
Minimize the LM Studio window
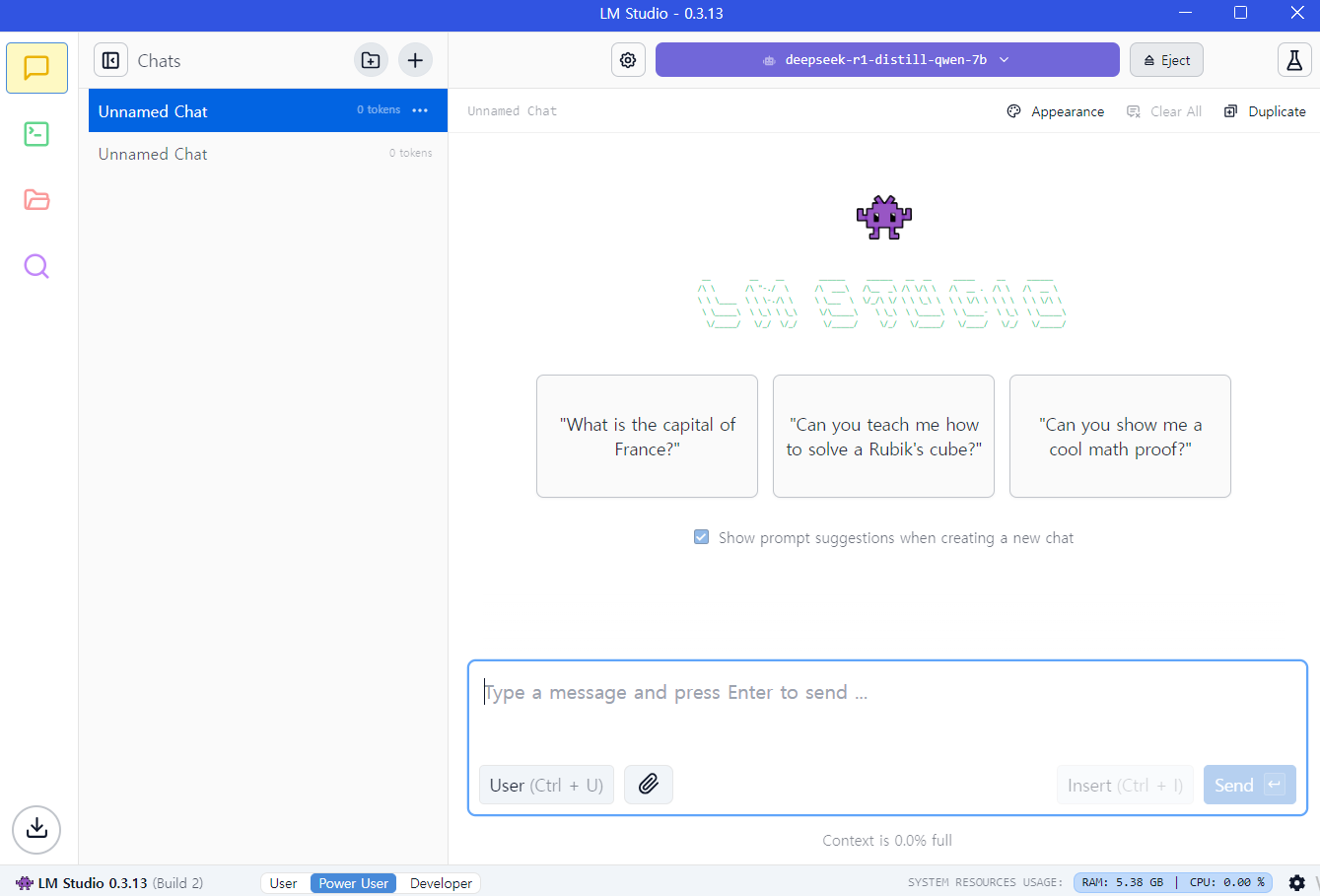pos(1185,13)
